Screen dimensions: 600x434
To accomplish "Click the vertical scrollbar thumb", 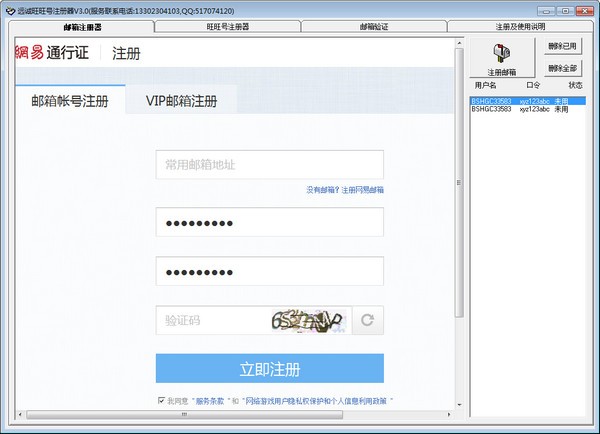I will (459, 183).
